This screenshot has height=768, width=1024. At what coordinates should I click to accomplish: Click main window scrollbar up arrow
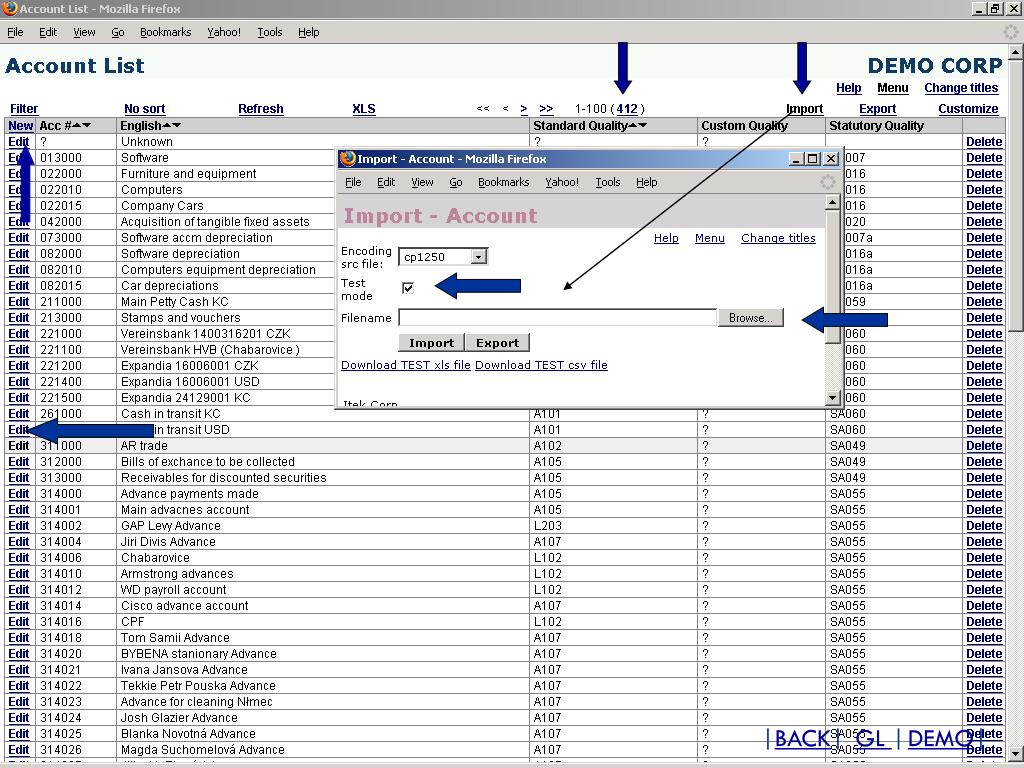(x=1016, y=52)
